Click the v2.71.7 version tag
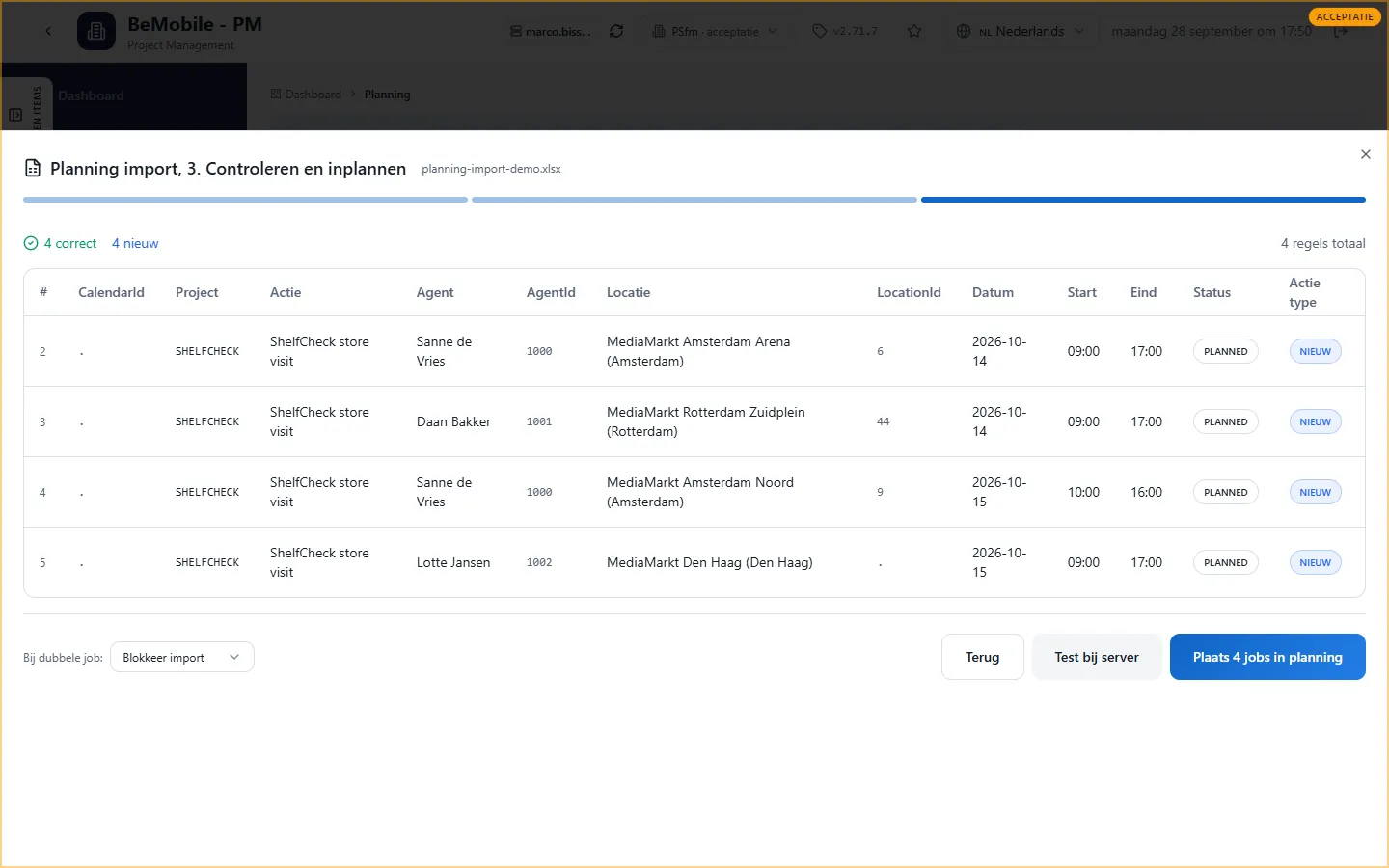The image size is (1389, 868). coord(846,31)
